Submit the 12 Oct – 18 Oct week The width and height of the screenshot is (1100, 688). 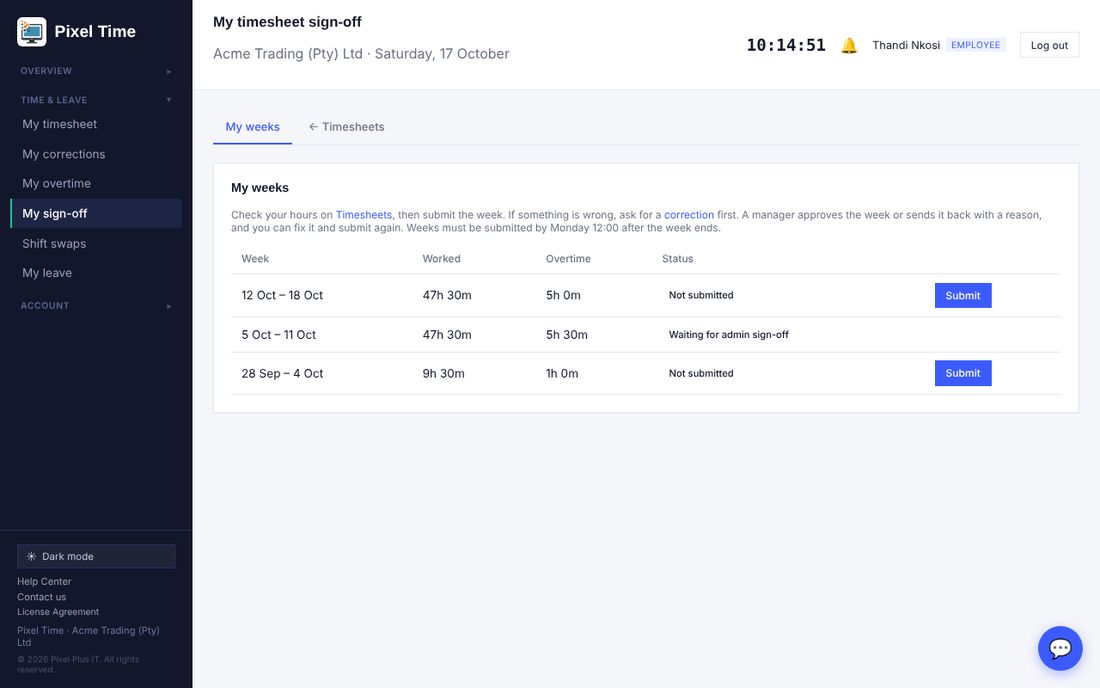point(962,295)
